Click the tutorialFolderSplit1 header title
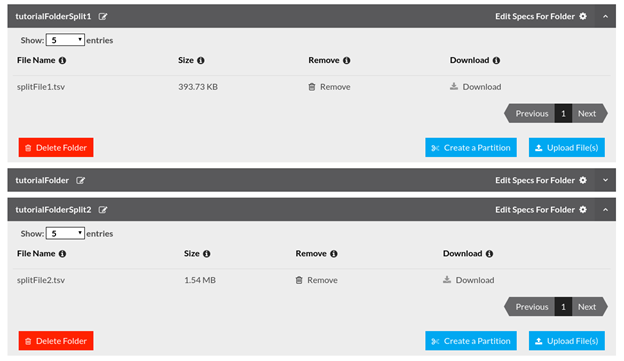This screenshot has height=361, width=624. [53, 16]
